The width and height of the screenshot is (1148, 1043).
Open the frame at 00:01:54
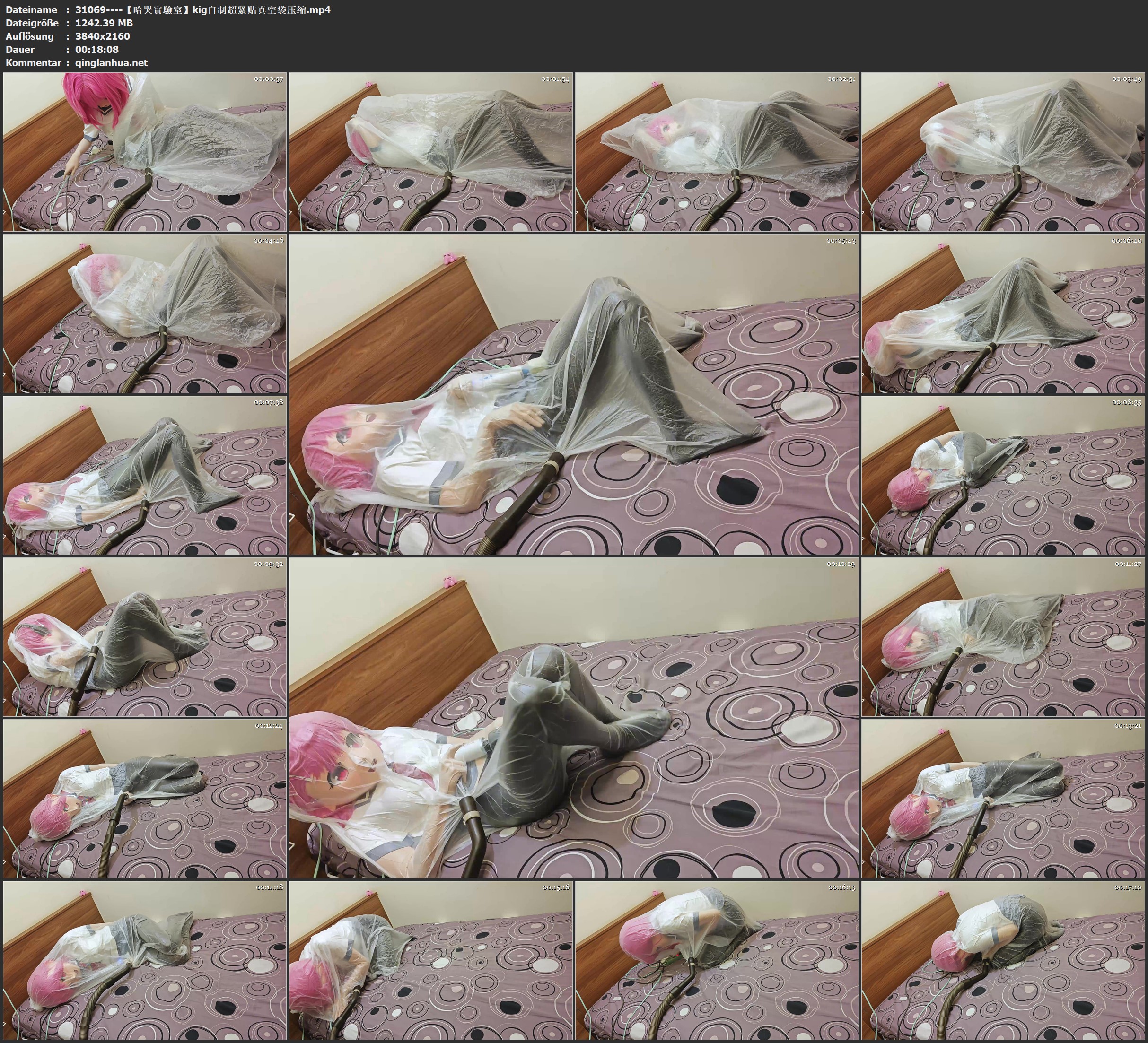(431, 152)
